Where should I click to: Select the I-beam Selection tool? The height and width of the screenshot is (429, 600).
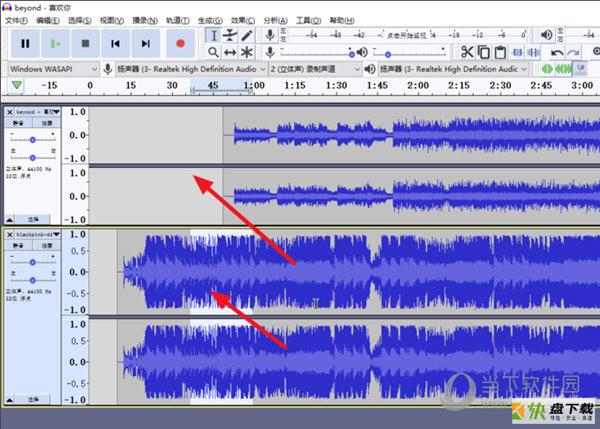pos(214,36)
